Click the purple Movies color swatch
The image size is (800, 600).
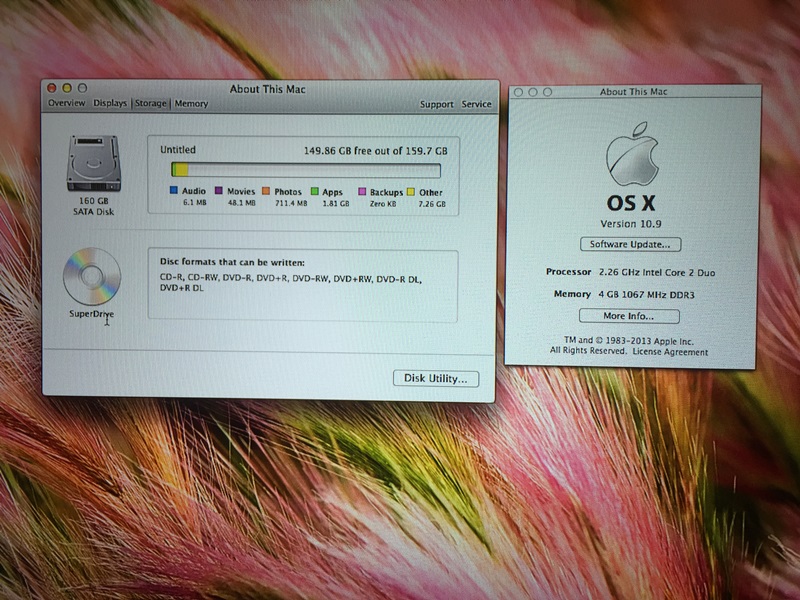point(218,190)
